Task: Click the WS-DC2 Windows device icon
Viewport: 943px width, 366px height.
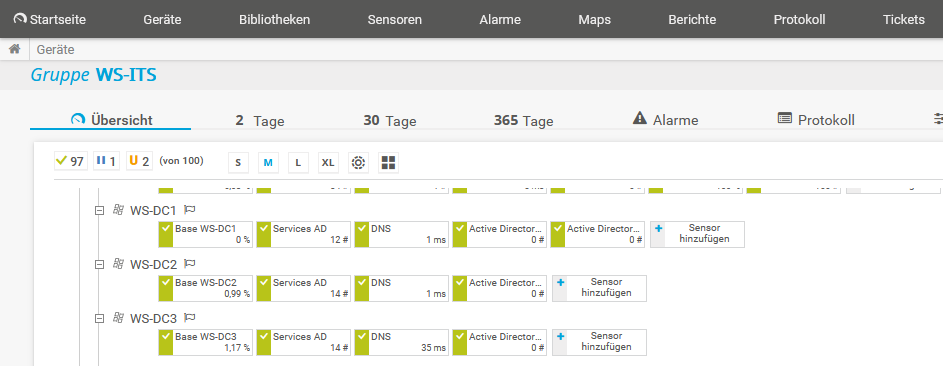Action: point(118,264)
